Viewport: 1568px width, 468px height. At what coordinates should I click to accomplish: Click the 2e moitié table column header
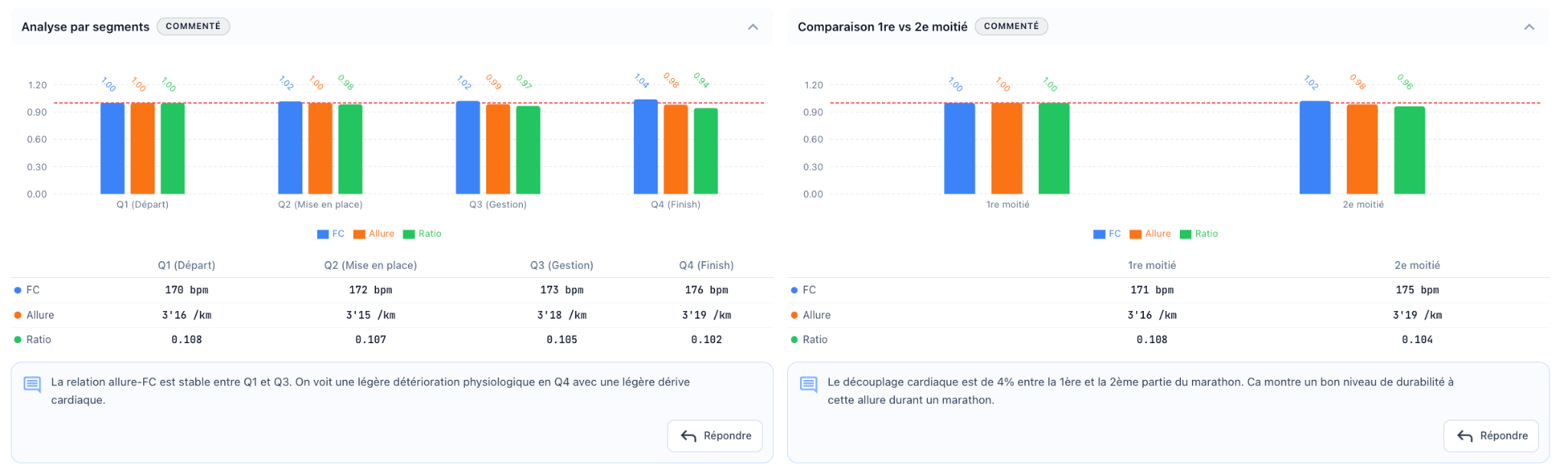point(1417,265)
